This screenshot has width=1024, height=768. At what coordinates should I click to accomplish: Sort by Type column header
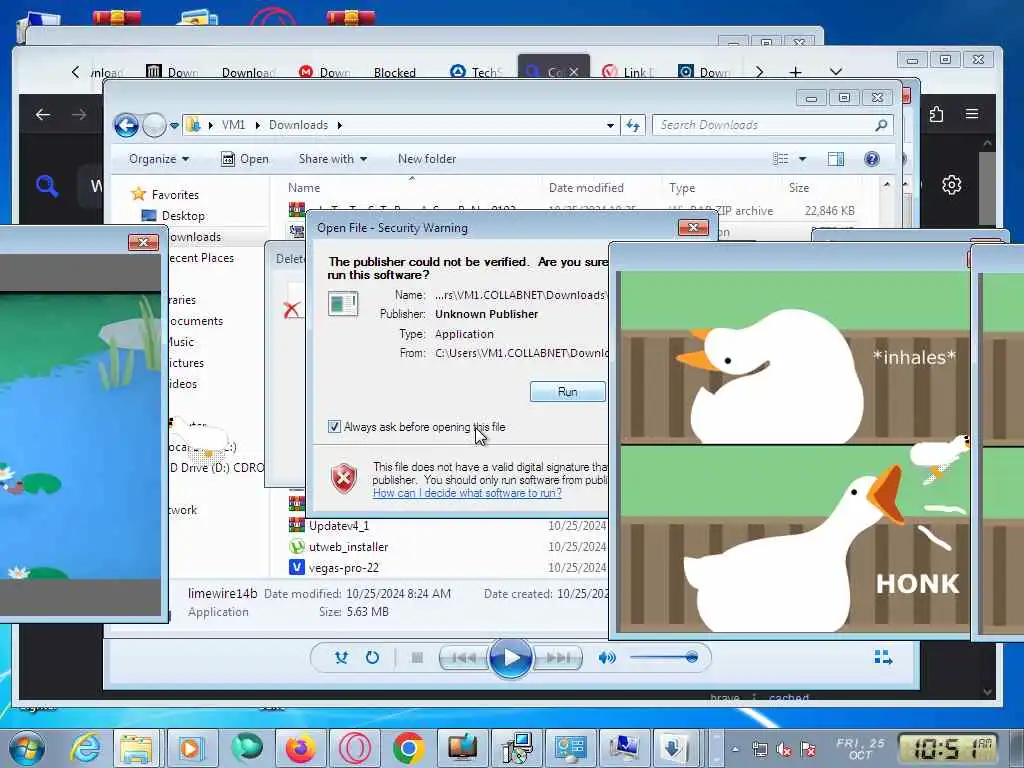tap(682, 187)
